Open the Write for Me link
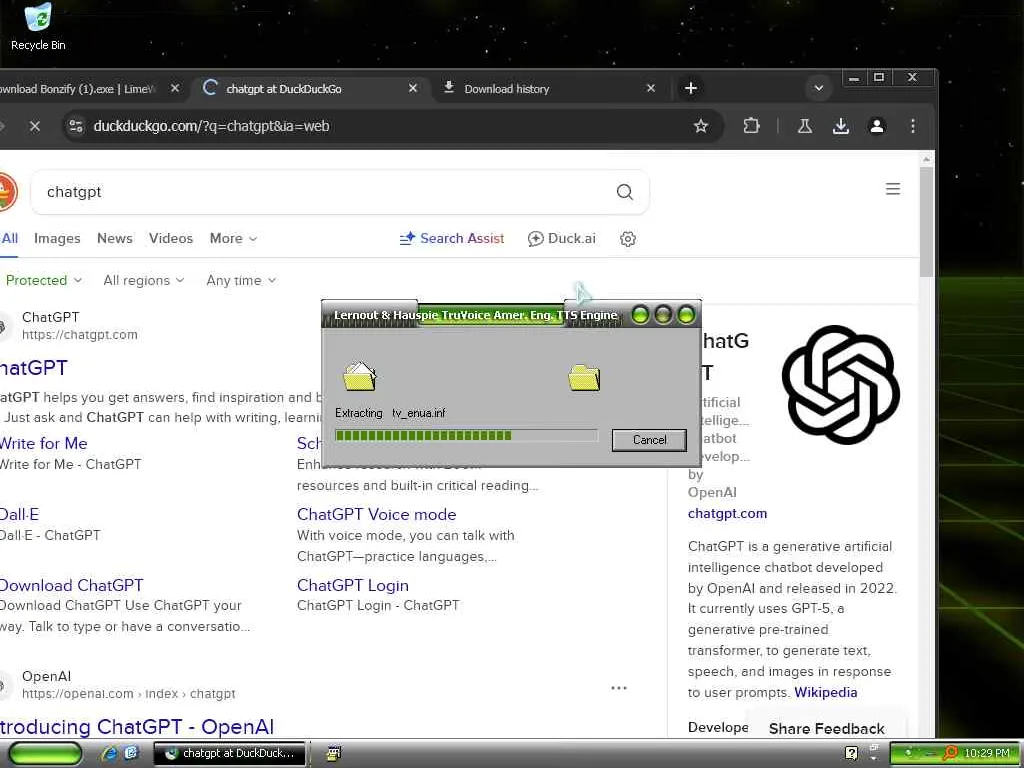 (44, 443)
